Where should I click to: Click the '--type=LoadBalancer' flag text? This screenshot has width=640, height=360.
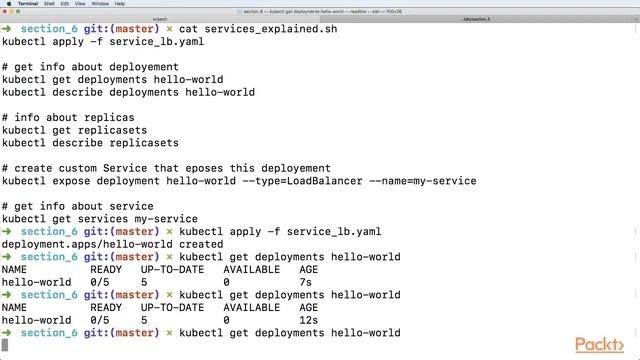coord(302,181)
